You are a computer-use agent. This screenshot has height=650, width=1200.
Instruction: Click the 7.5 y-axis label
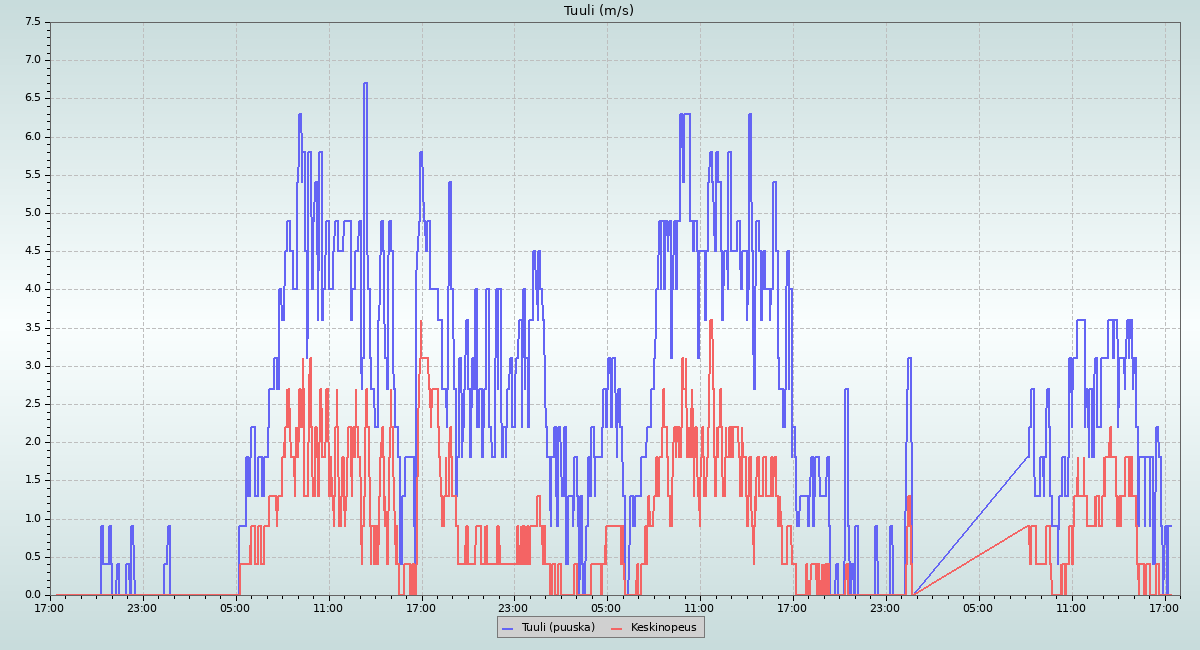pos(32,21)
